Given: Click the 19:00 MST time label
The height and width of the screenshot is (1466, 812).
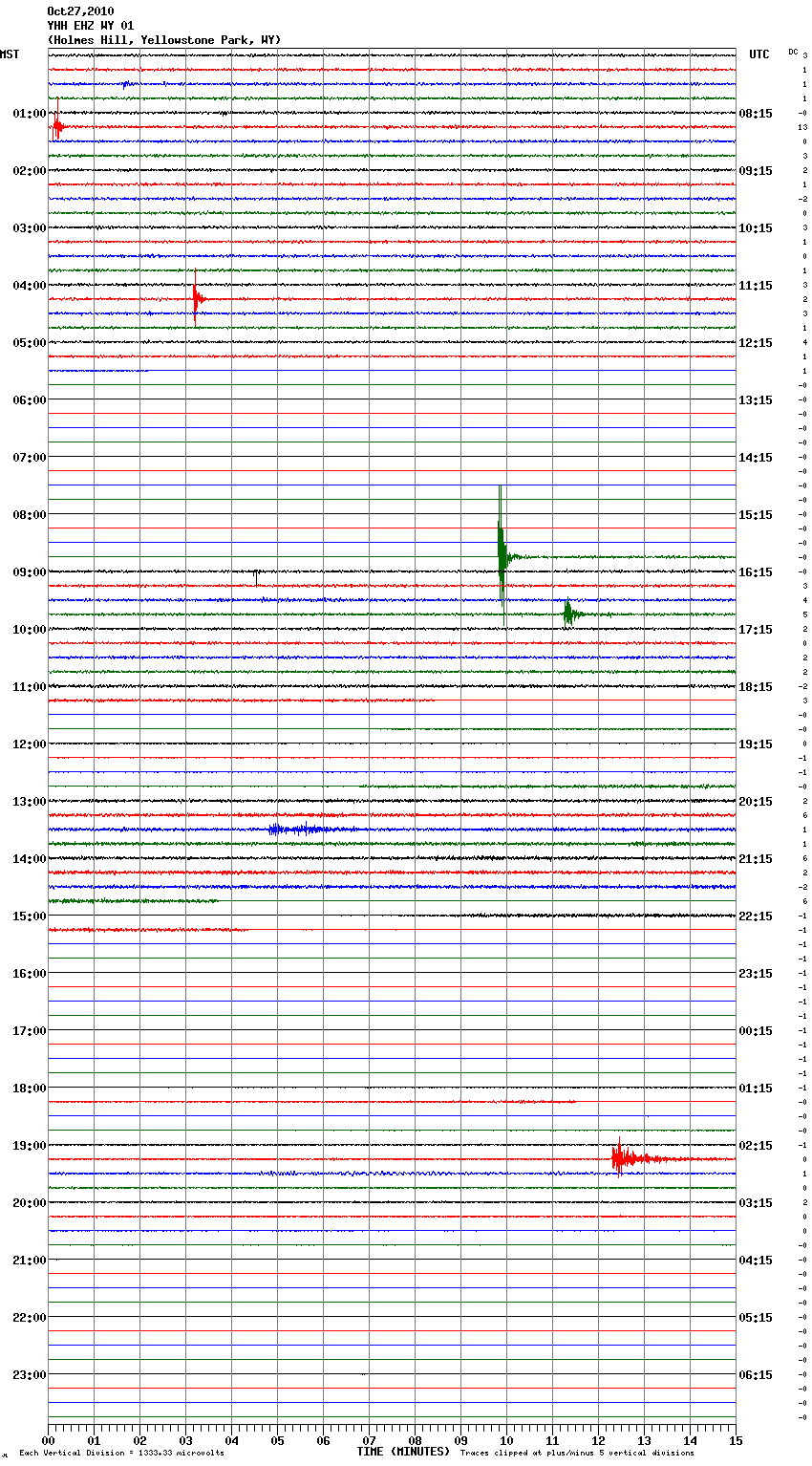Looking at the screenshot, I should pos(30,1146).
